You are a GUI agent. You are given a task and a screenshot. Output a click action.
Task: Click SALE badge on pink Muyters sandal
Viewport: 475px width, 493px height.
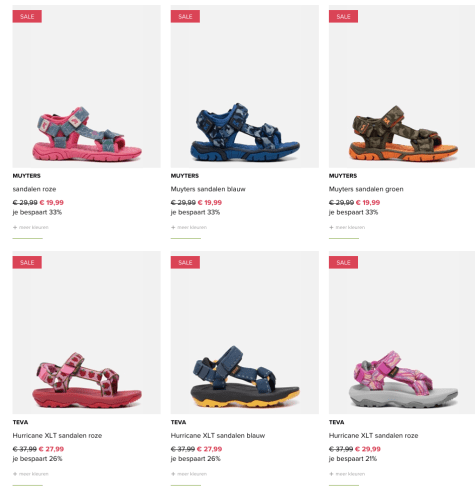pyautogui.click(x=27, y=16)
